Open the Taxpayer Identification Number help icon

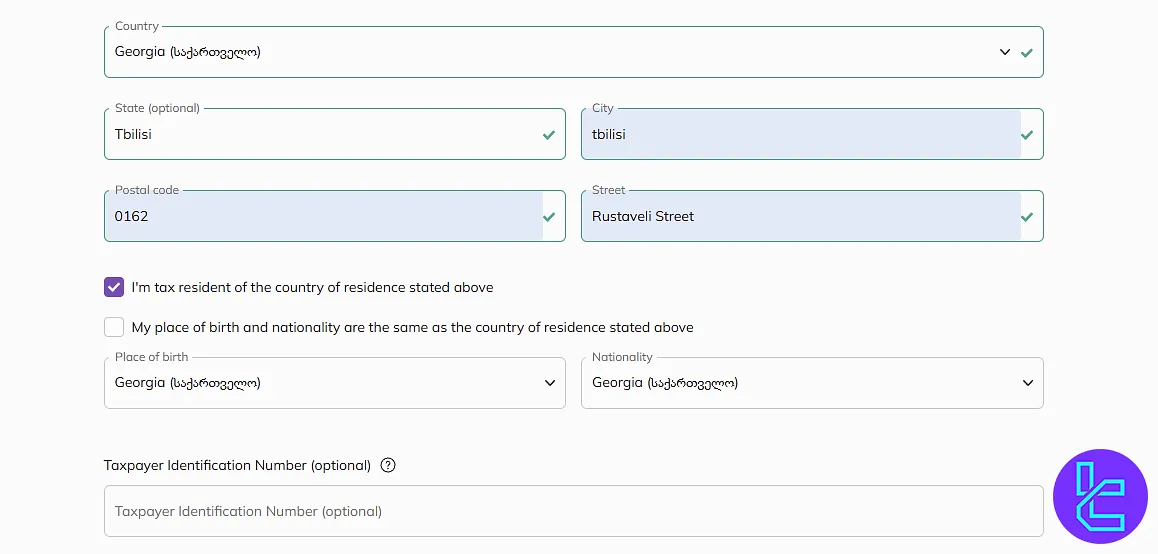coord(388,465)
